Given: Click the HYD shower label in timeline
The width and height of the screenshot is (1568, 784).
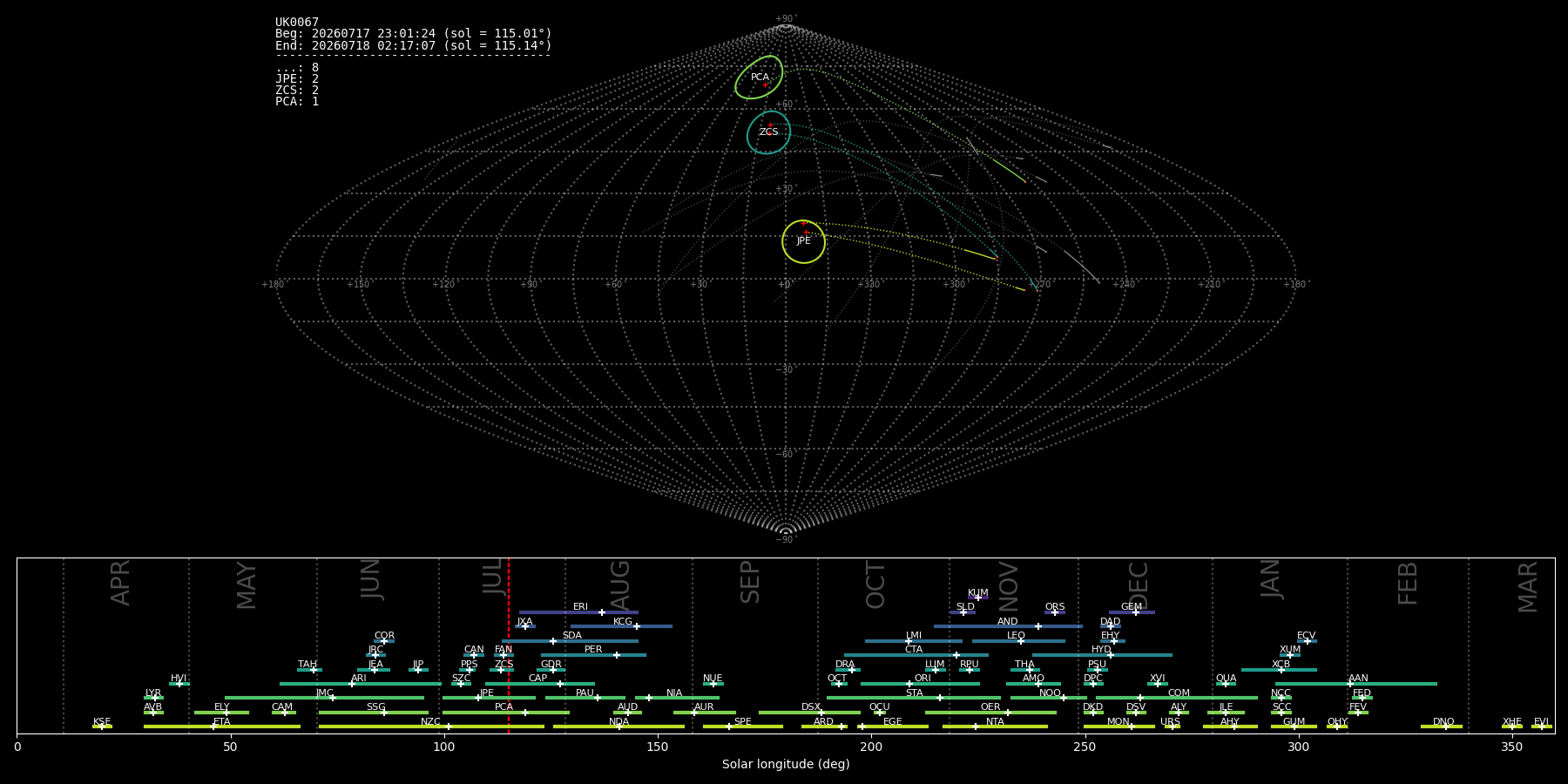Looking at the screenshot, I should (x=1102, y=650).
